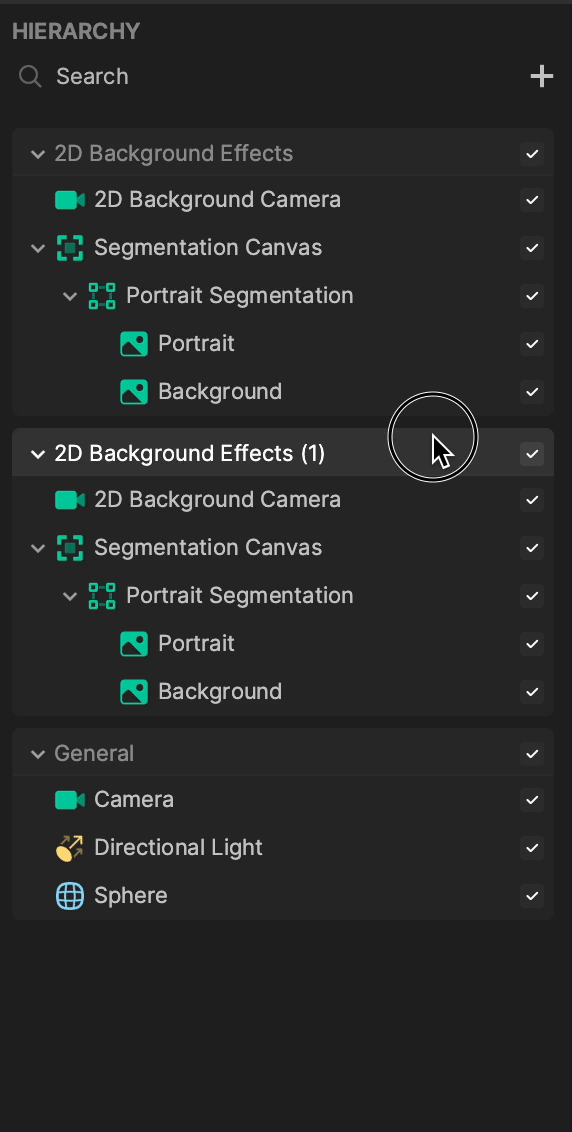Click the search magnifier icon
The width and height of the screenshot is (572, 1132).
[x=30, y=76]
